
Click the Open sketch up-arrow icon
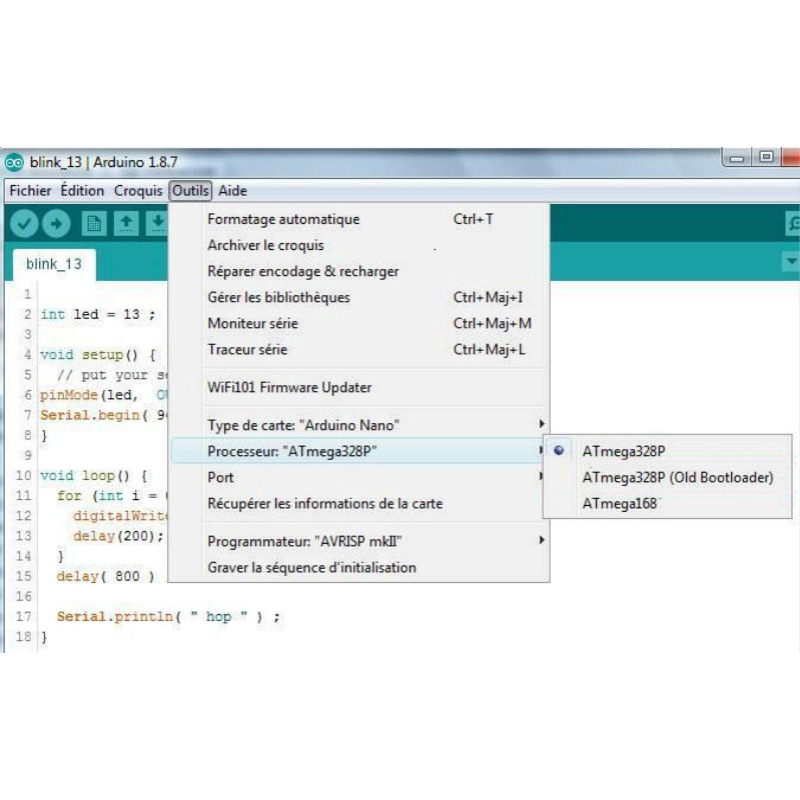(x=126, y=224)
